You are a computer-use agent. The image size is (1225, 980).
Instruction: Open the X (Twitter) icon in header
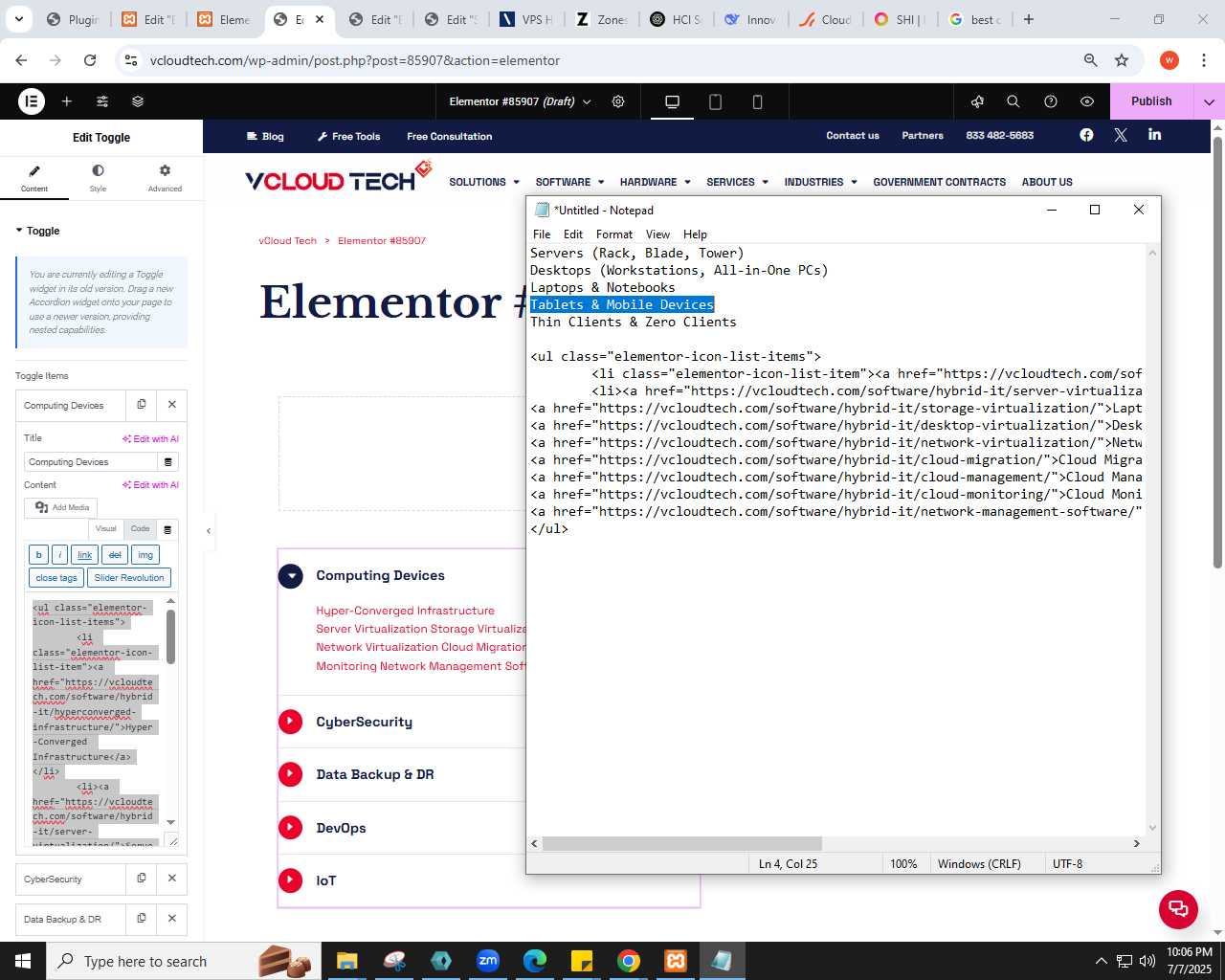1121,135
